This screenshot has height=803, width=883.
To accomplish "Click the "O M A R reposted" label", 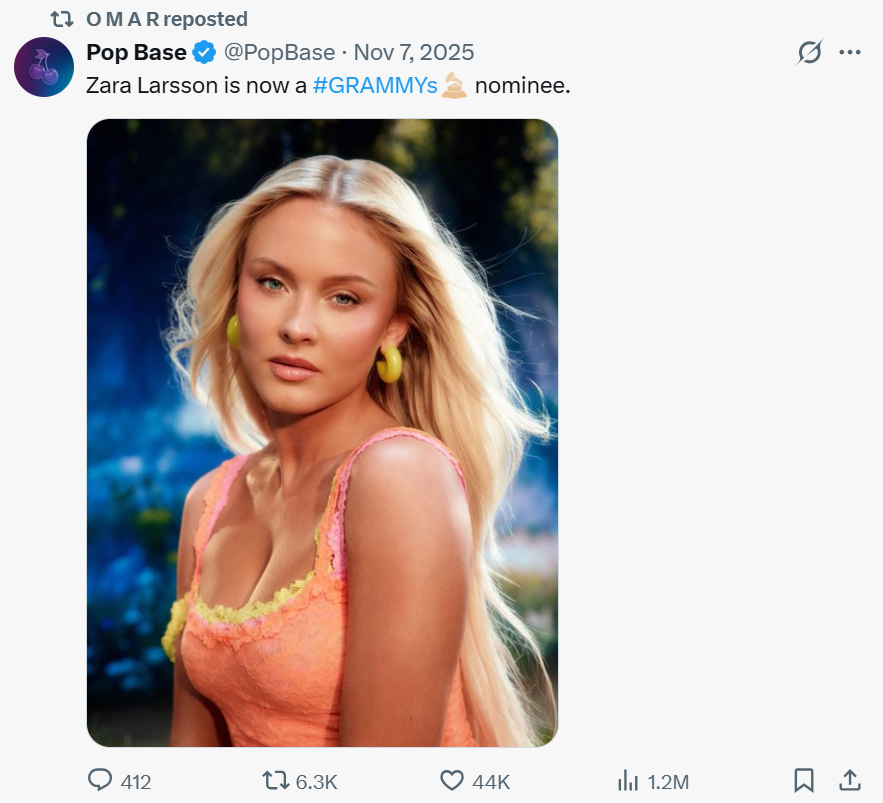I will tap(164, 19).
